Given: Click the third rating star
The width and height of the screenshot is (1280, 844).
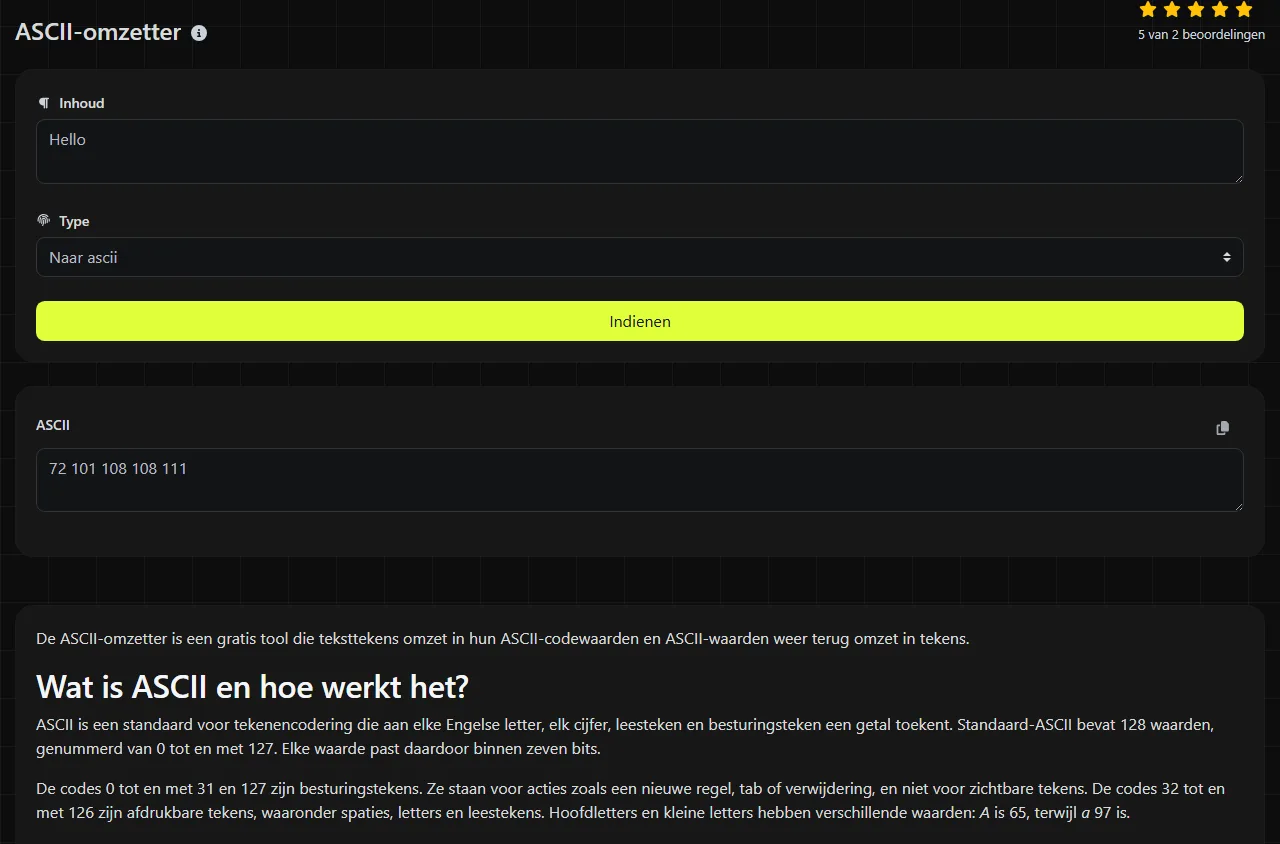Looking at the screenshot, I should coord(1196,9).
